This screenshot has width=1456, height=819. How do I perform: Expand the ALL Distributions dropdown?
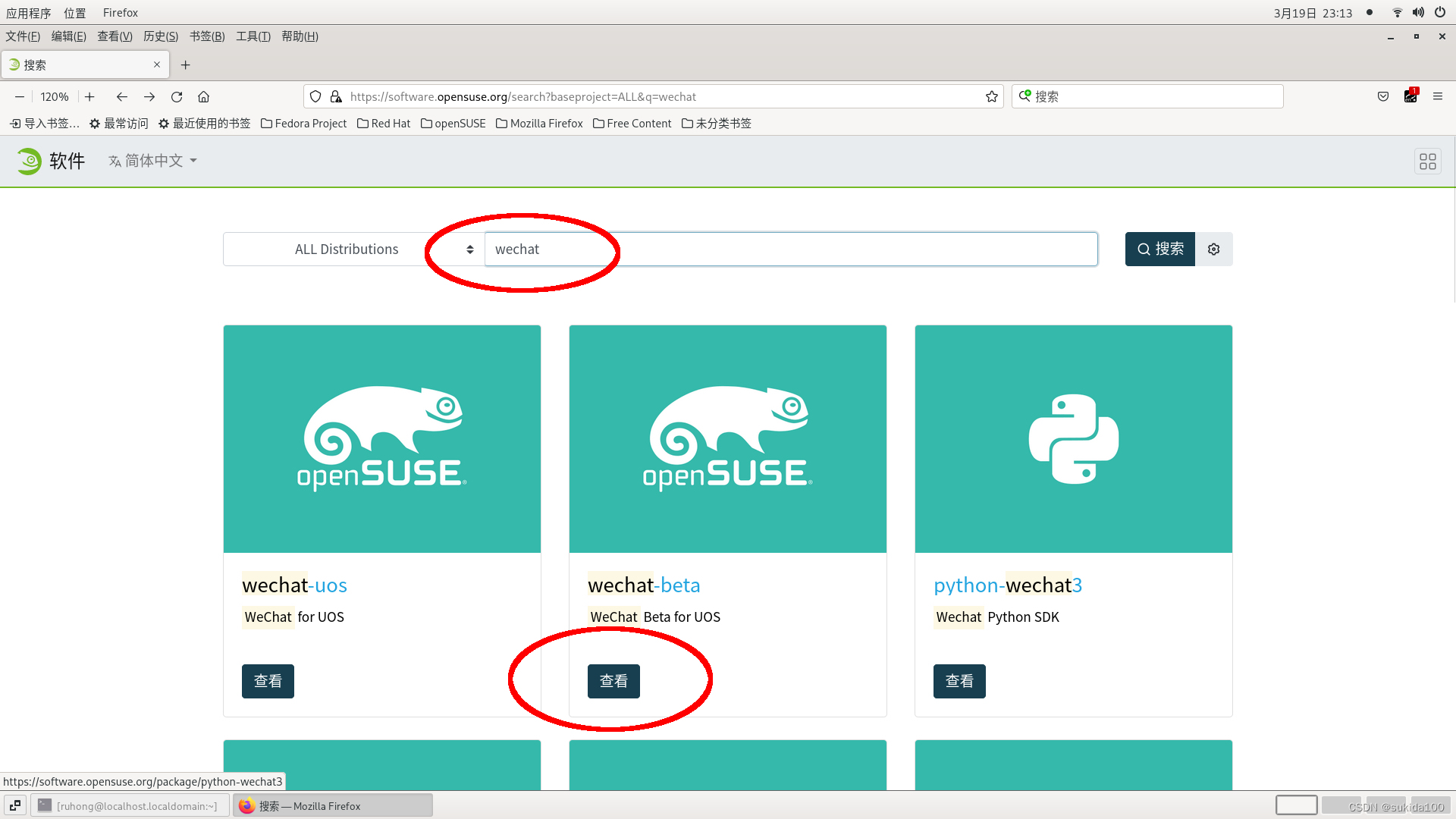tap(354, 249)
